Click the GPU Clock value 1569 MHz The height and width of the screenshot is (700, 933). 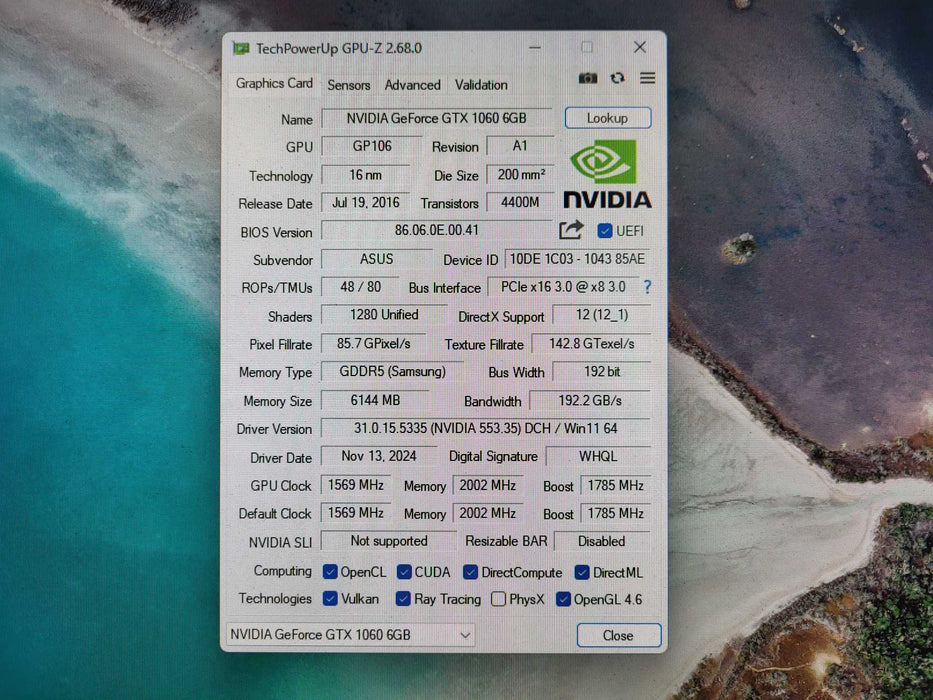point(356,485)
